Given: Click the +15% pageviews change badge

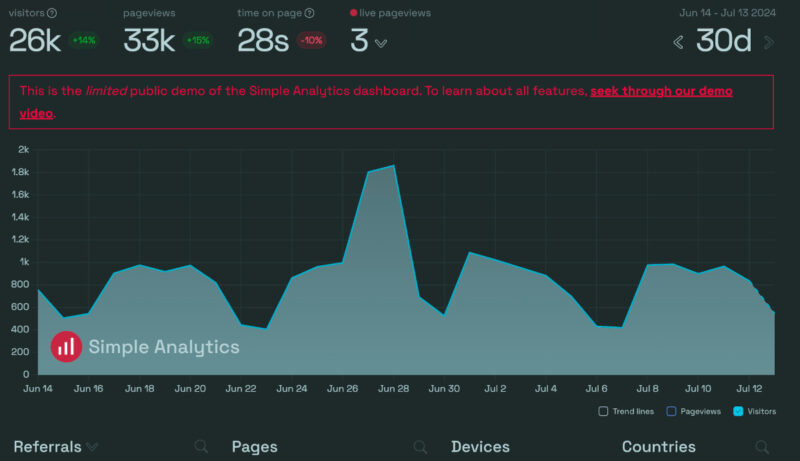Looking at the screenshot, I should [x=198, y=40].
